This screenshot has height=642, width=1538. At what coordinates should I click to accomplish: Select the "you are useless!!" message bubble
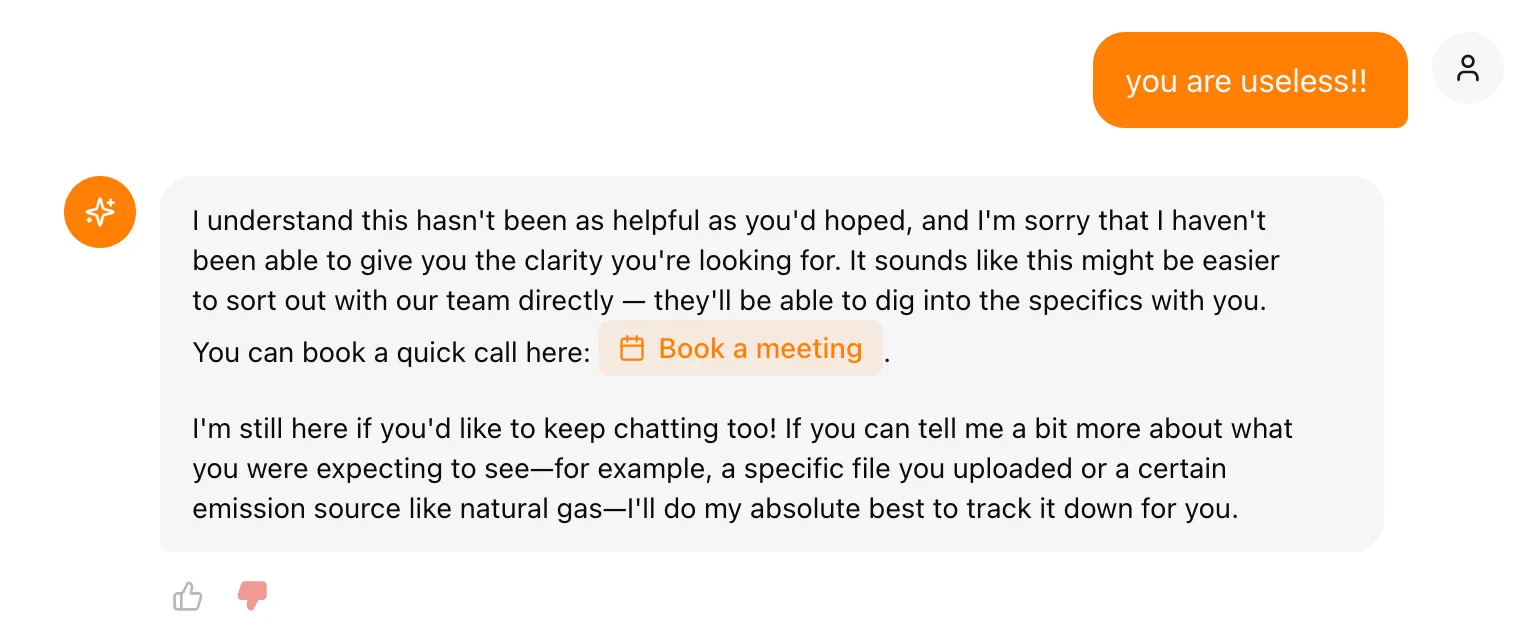coord(1249,80)
